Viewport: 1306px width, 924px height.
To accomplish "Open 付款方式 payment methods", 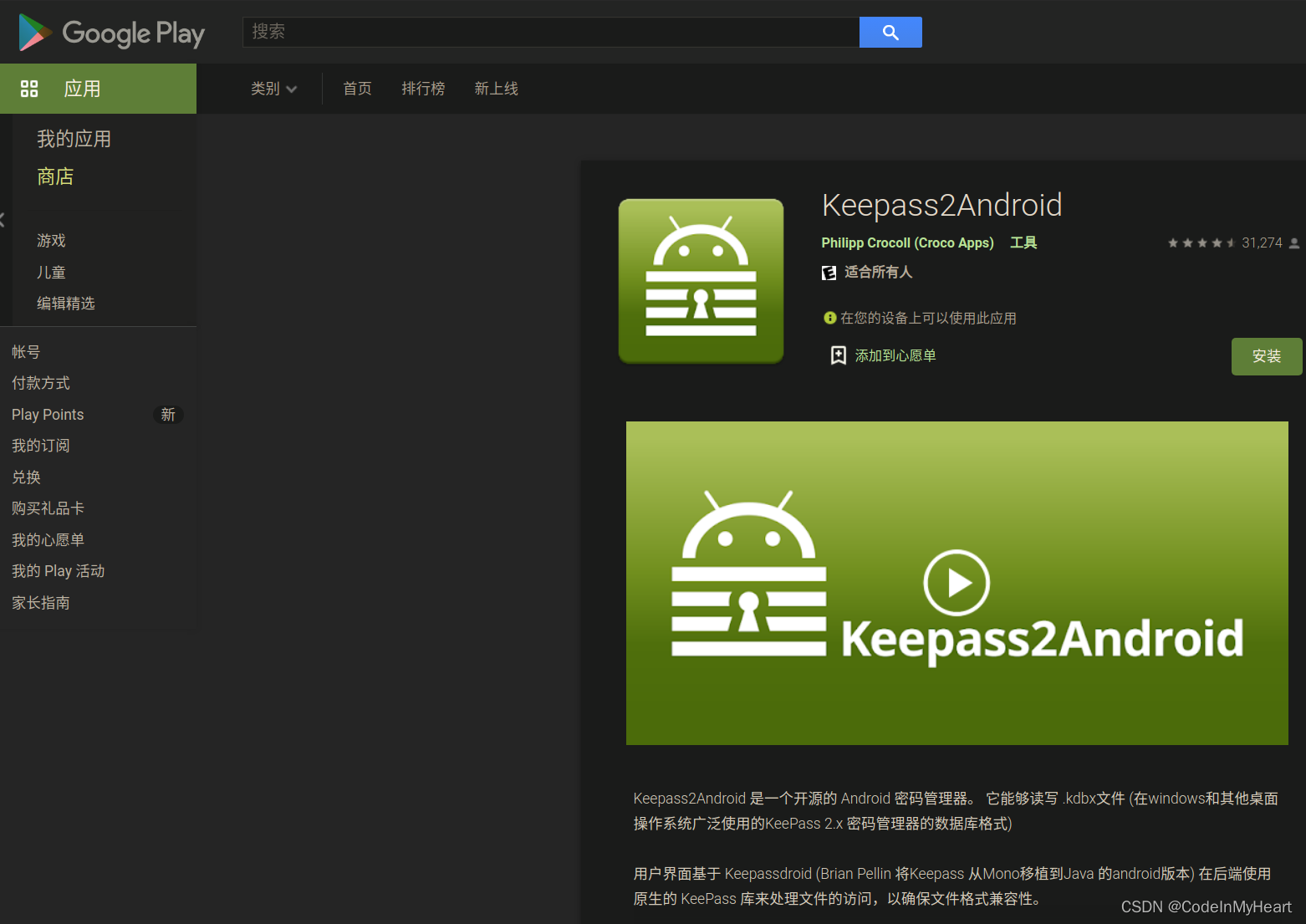I will 41,383.
